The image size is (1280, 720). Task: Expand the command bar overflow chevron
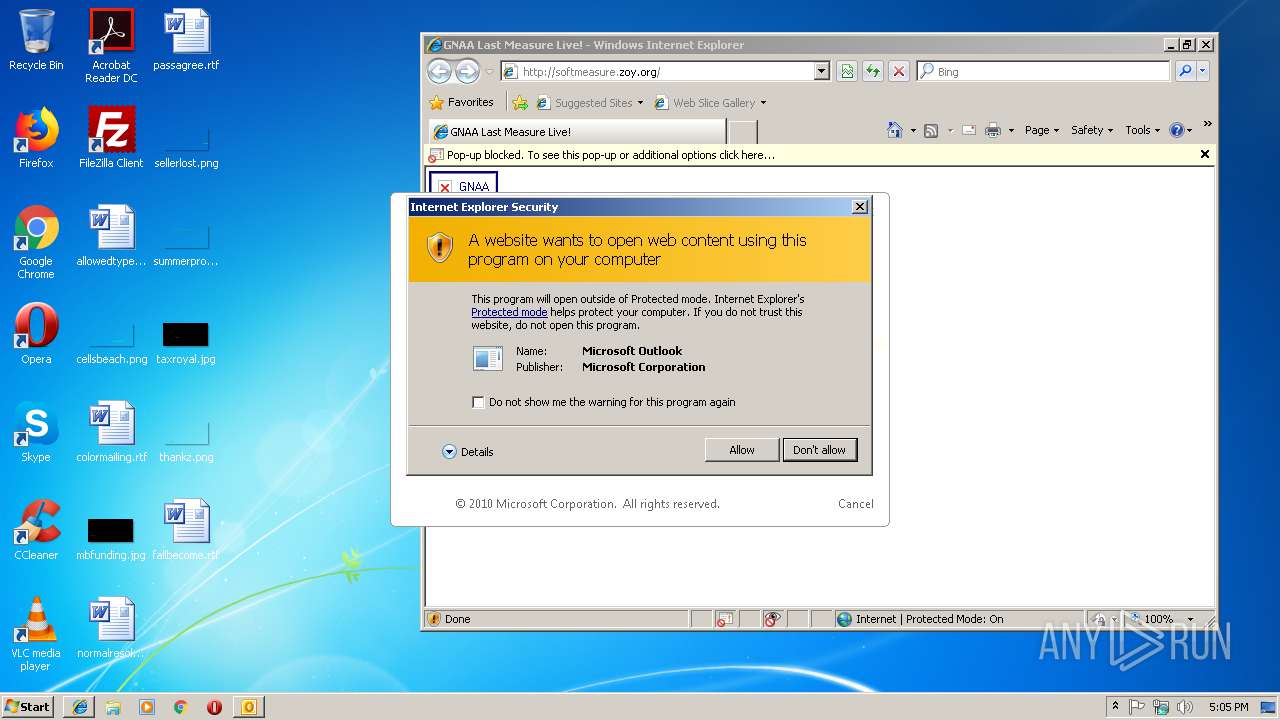click(x=1207, y=125)
